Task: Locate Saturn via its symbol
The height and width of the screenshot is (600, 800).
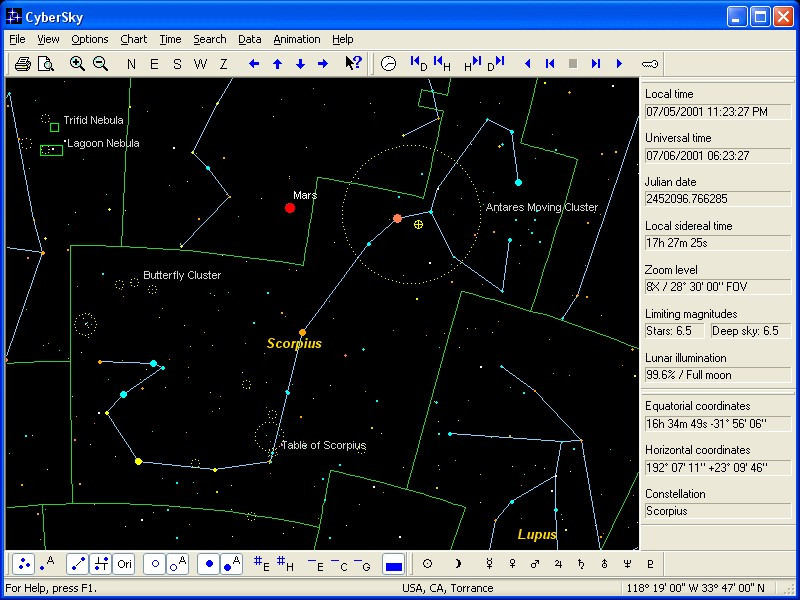Action: coord(581,564)
